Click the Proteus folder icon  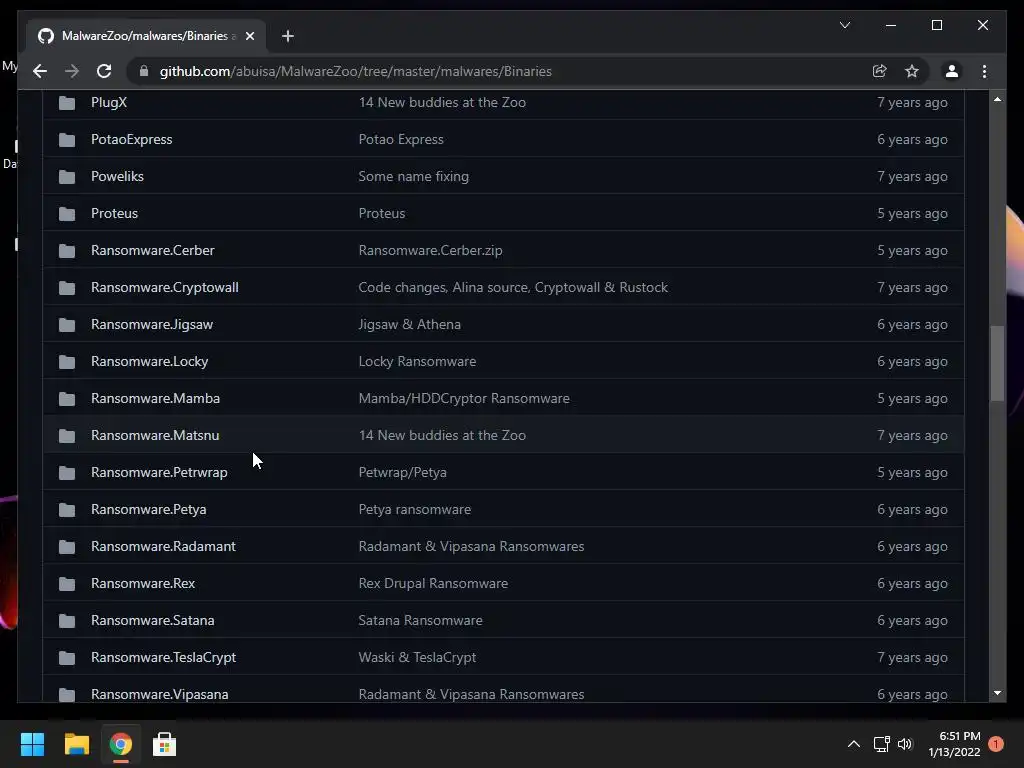coord(67,214)
